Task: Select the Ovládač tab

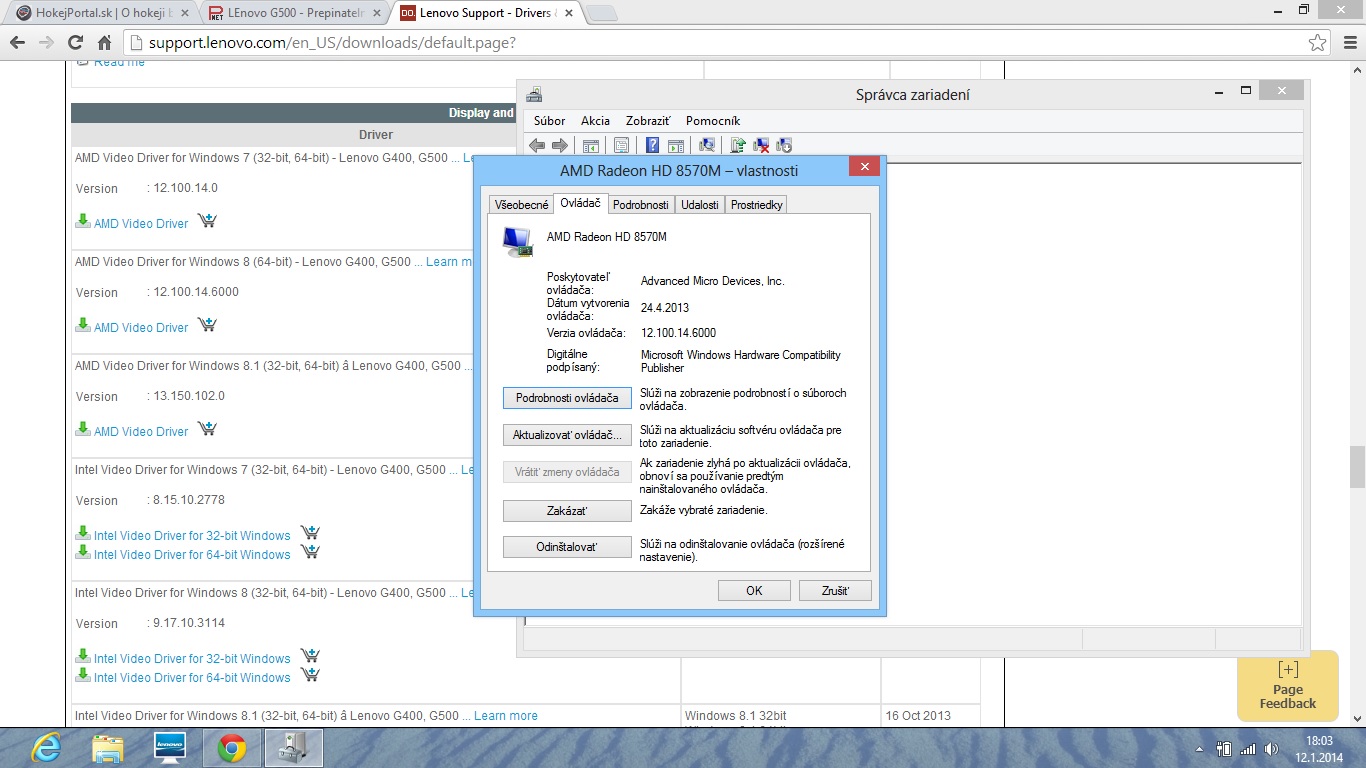Action: tap(581, 203)
